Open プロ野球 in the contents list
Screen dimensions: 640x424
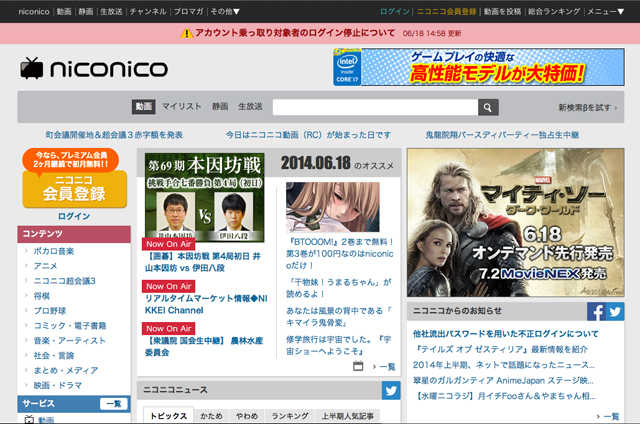[x=50, y=311]
